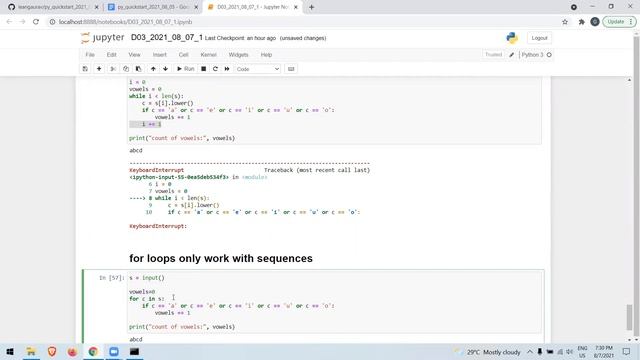Viewport: 640px width, 360px height.
Task: Reload the page
Action: coord(36,22)
